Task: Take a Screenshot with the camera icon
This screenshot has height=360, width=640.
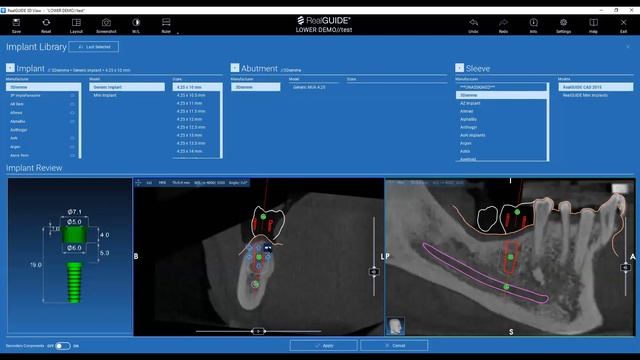Action: 106,22
